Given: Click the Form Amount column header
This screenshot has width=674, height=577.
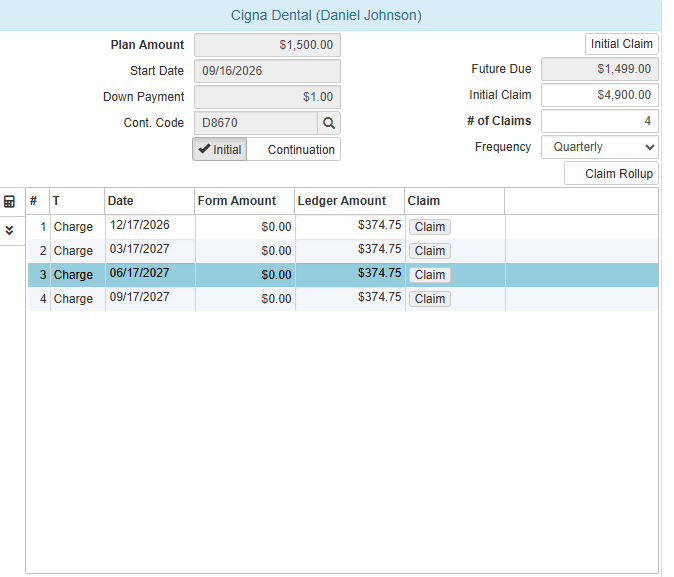Looking at the screenshot, I should point(245,201).
